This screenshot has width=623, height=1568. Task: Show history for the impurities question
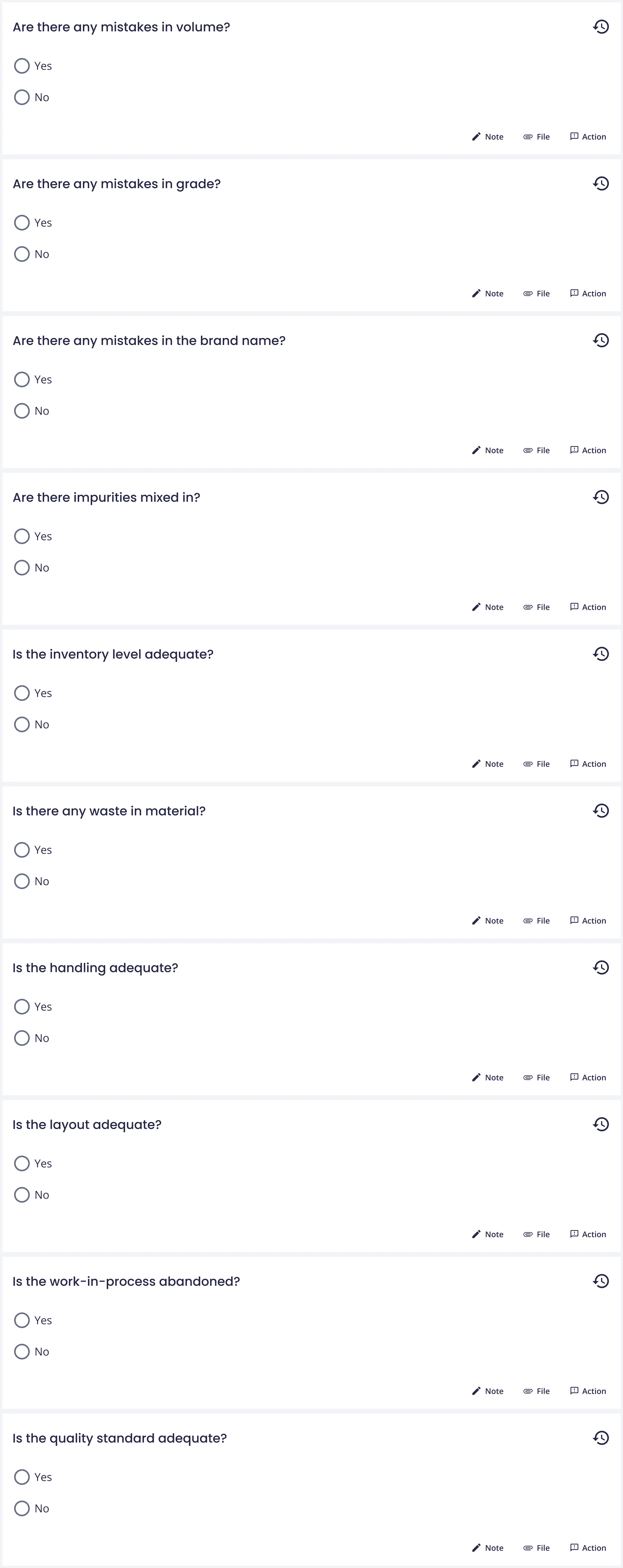[600, 497]
